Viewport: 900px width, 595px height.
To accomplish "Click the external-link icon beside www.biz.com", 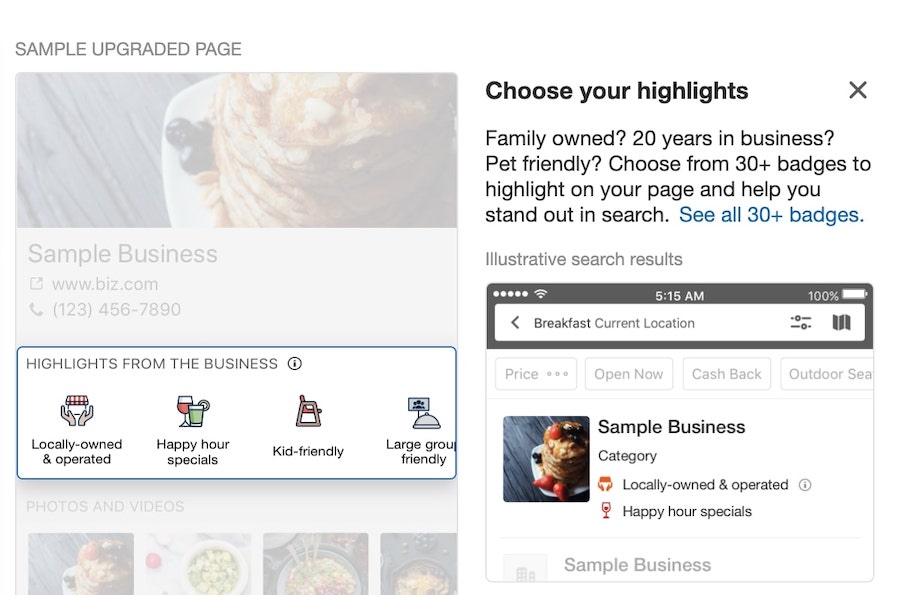I will click(x=36, y=284).
